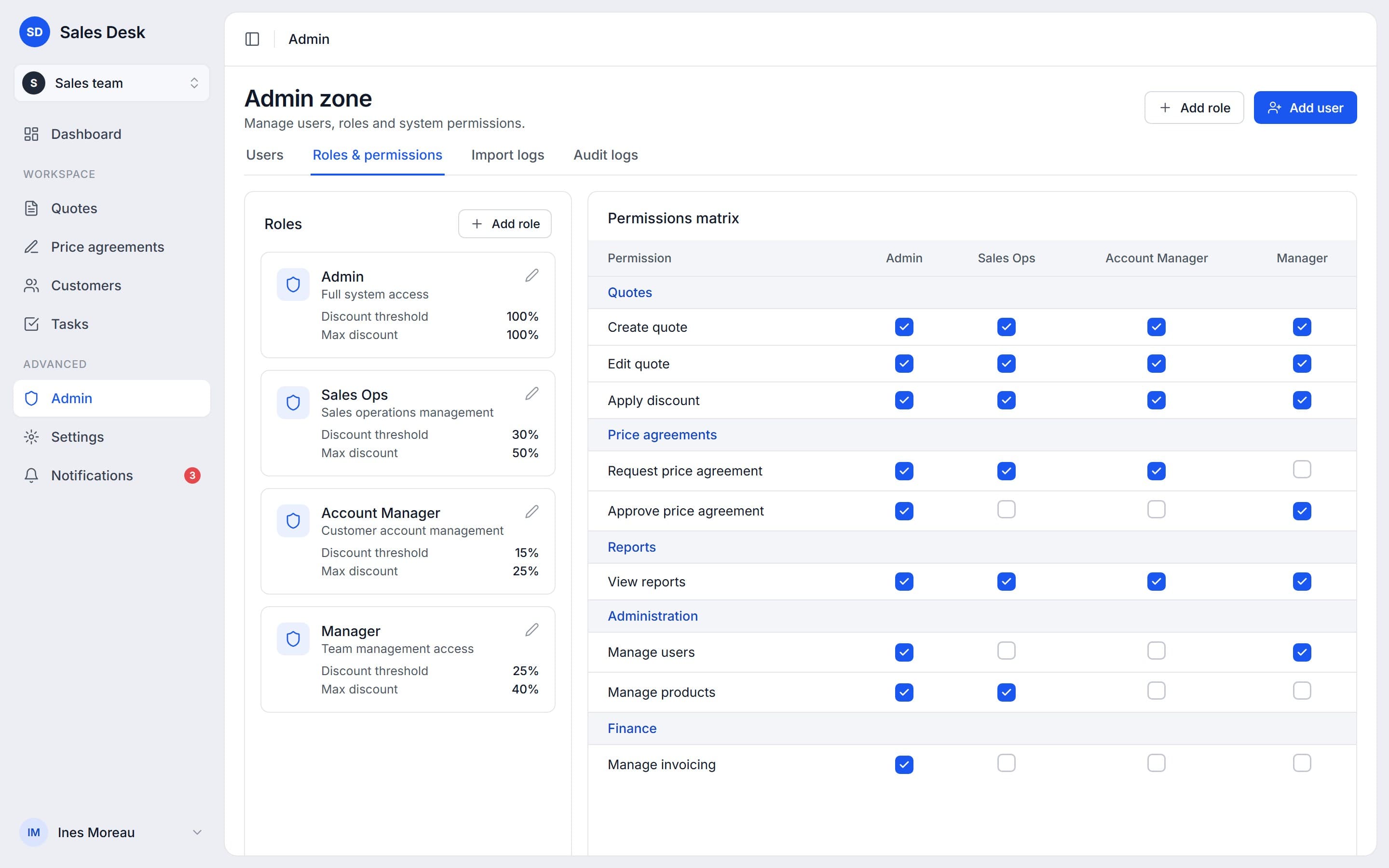
Task: Edit the Sales Ops role pencil icon
Action: click(531, 394)
